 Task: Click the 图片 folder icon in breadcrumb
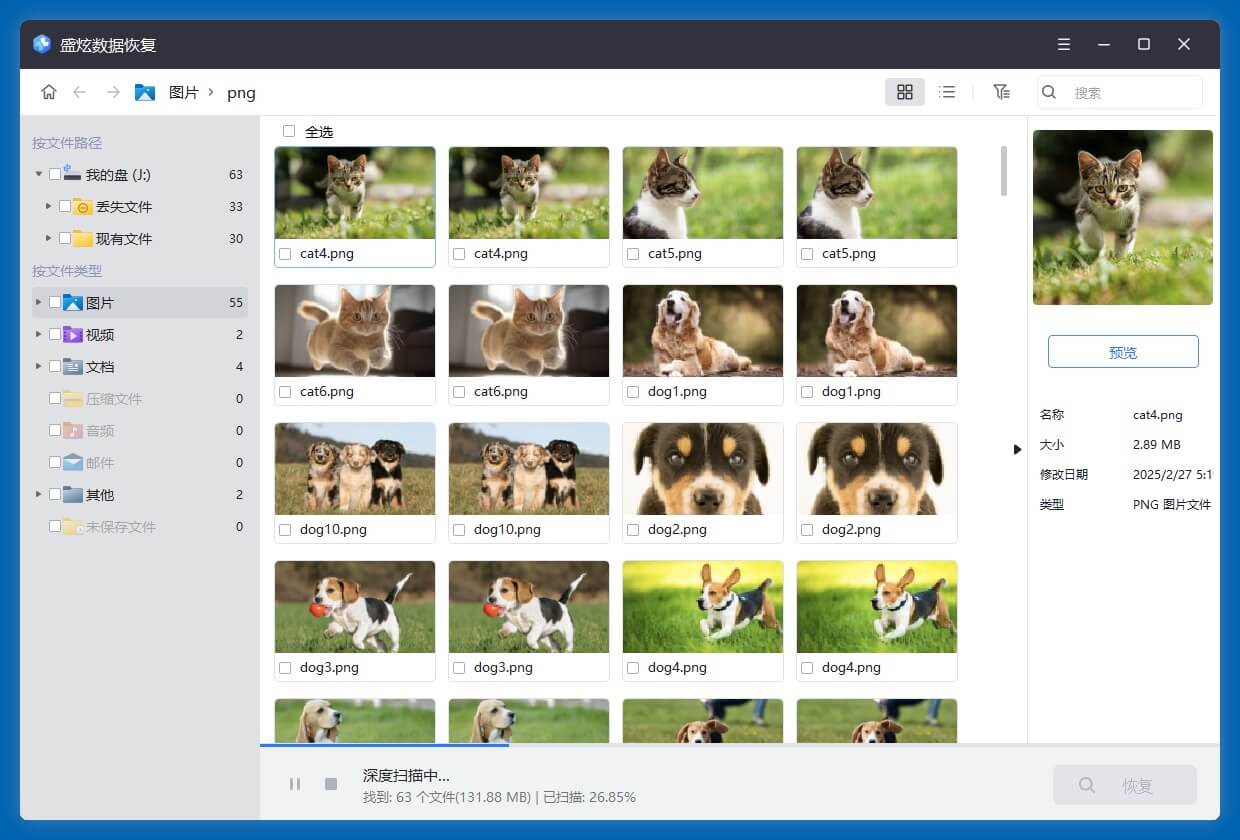pyautogui.click(x=145, y=92)
